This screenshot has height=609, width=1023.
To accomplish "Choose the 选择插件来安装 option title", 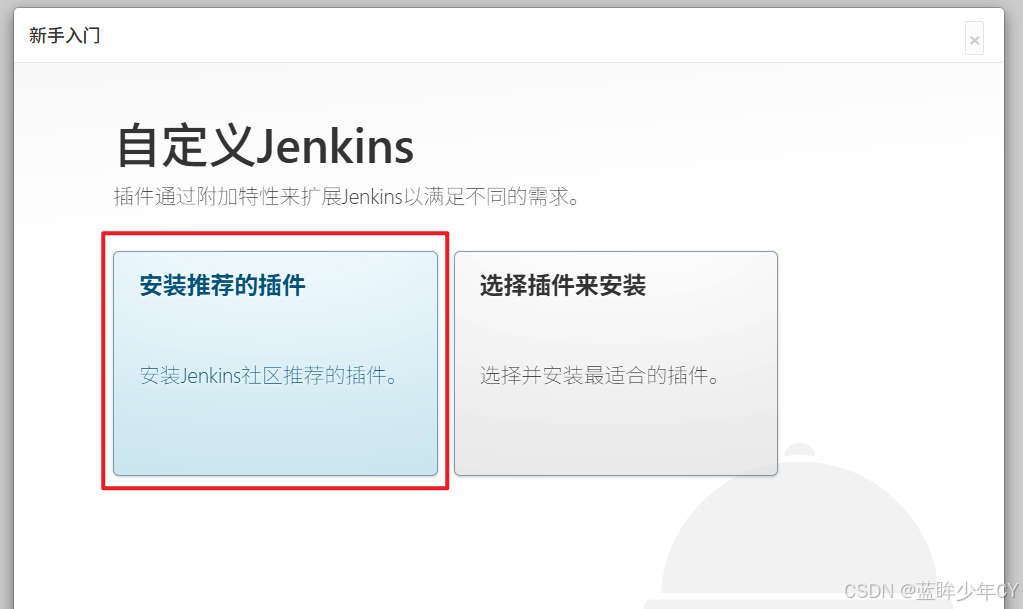I will (562, 285).
